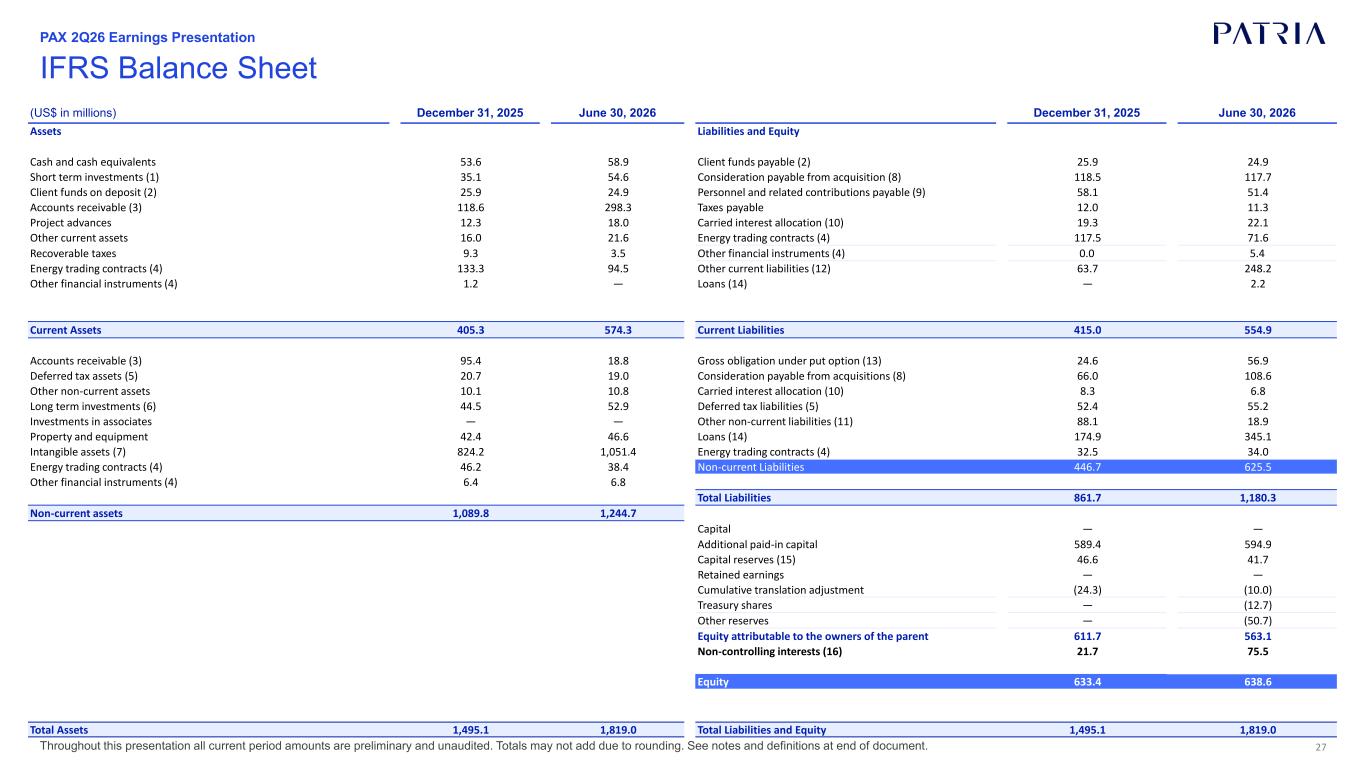
Task: Click the PATRIA logo
Action: [1269, 33]
